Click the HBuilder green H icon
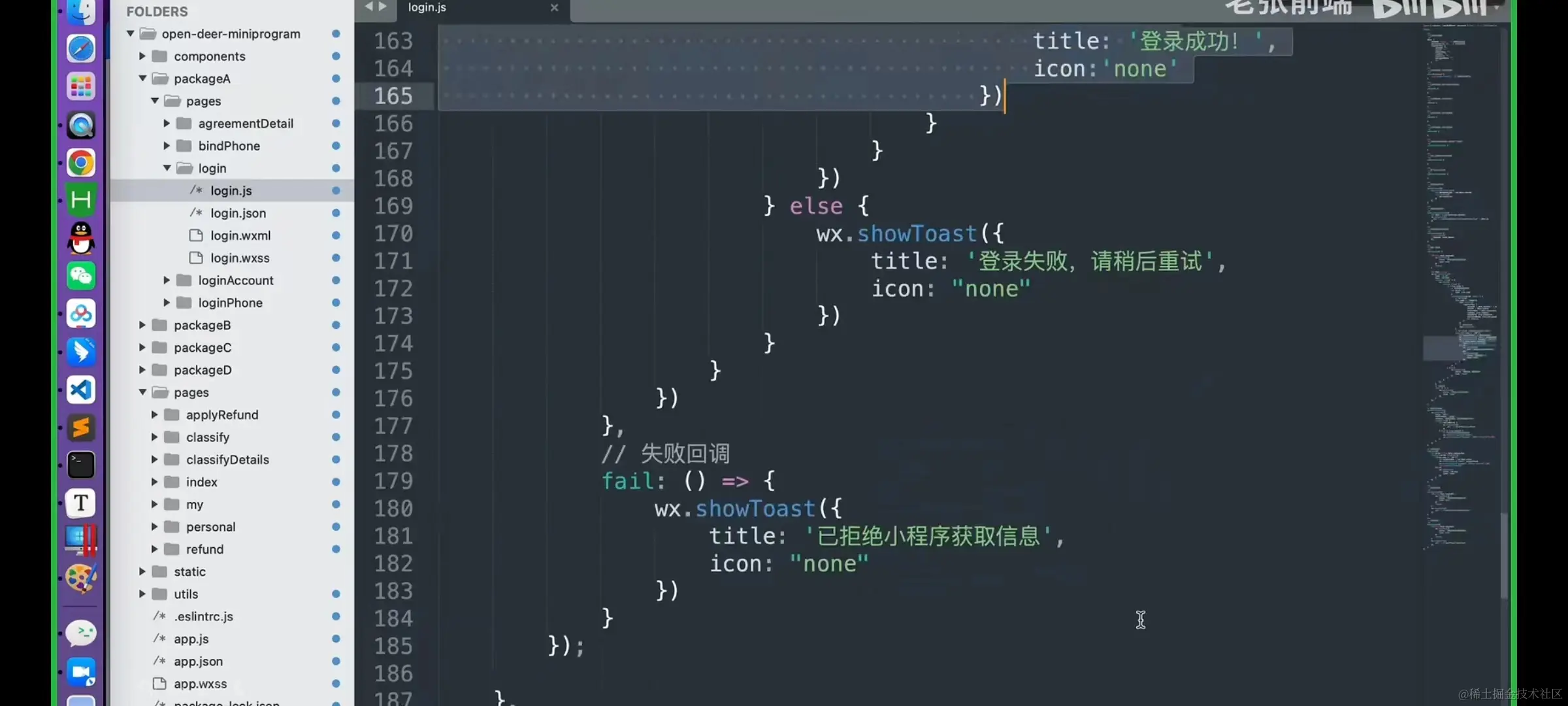 click(81, 200)
